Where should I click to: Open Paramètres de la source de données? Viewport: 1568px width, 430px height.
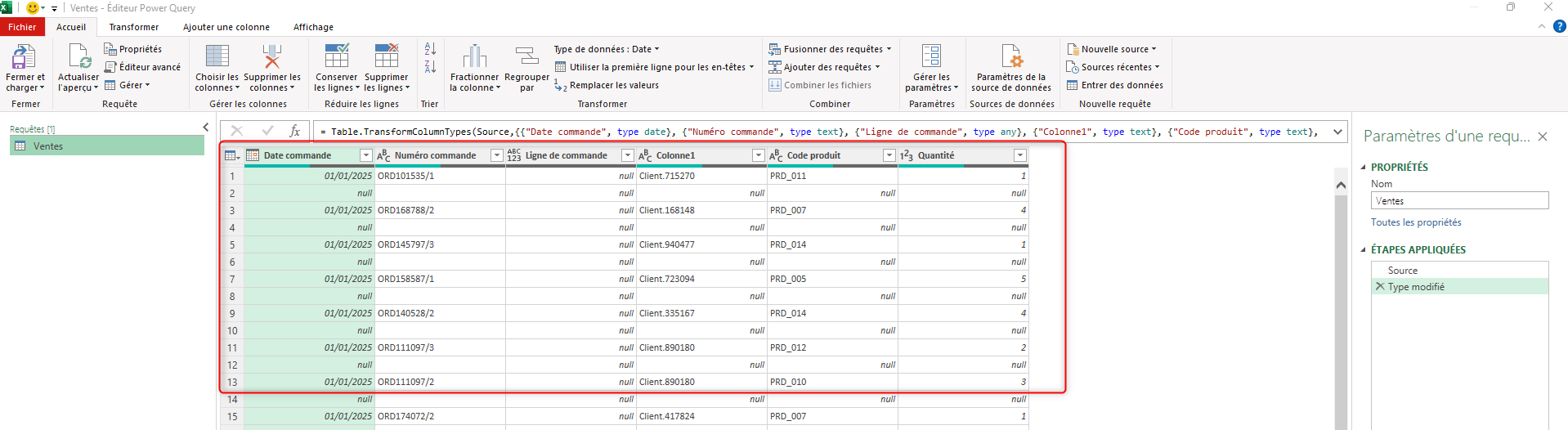point(1011,69)
